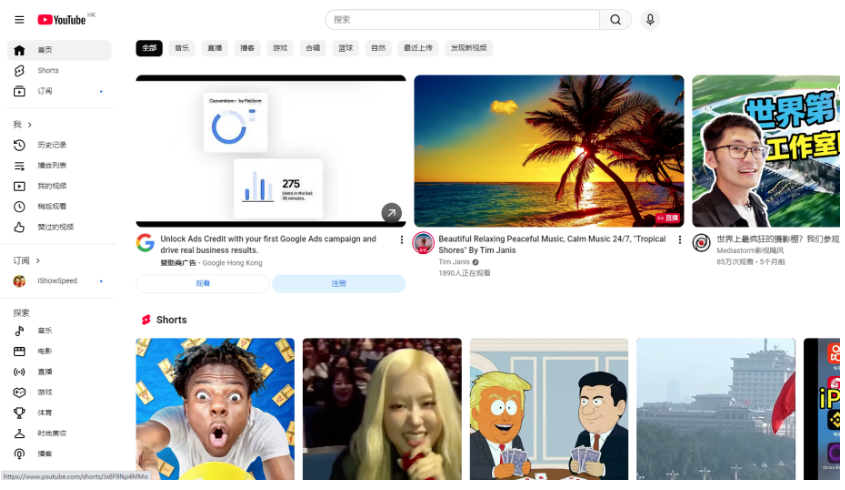This screenshot has width=845, height=490.
Task: Open Beautiful Relaxing Peaceful Music video title
Action: pos(552,244)
